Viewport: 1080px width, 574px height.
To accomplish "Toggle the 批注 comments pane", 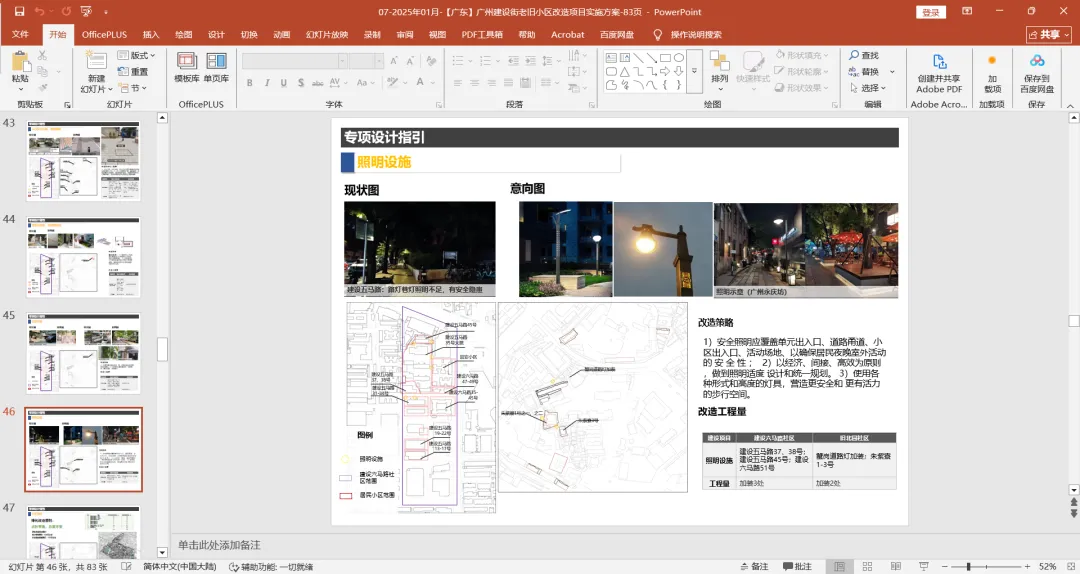I will (x=796, y=567).
